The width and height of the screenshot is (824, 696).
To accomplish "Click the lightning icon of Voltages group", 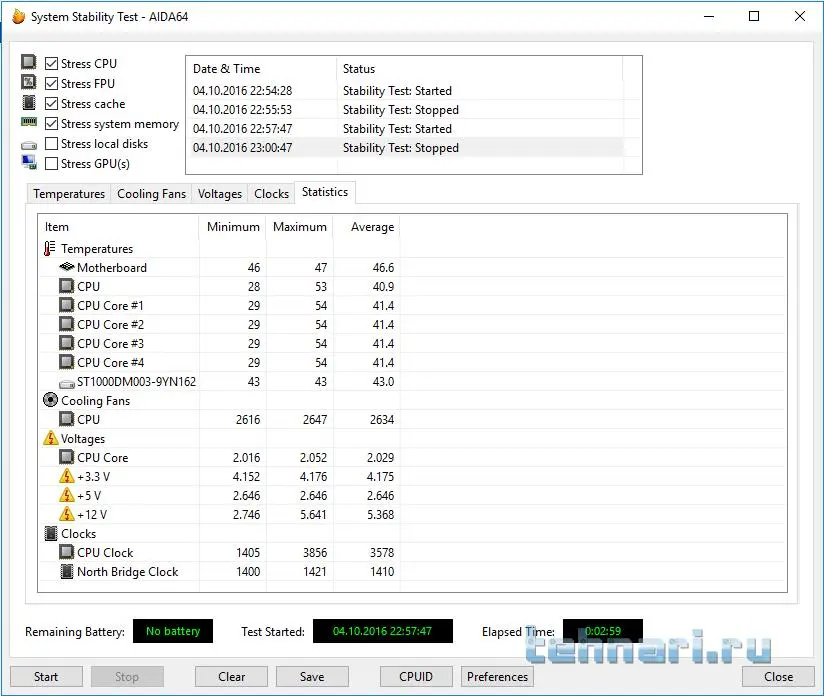I will 50,438.
